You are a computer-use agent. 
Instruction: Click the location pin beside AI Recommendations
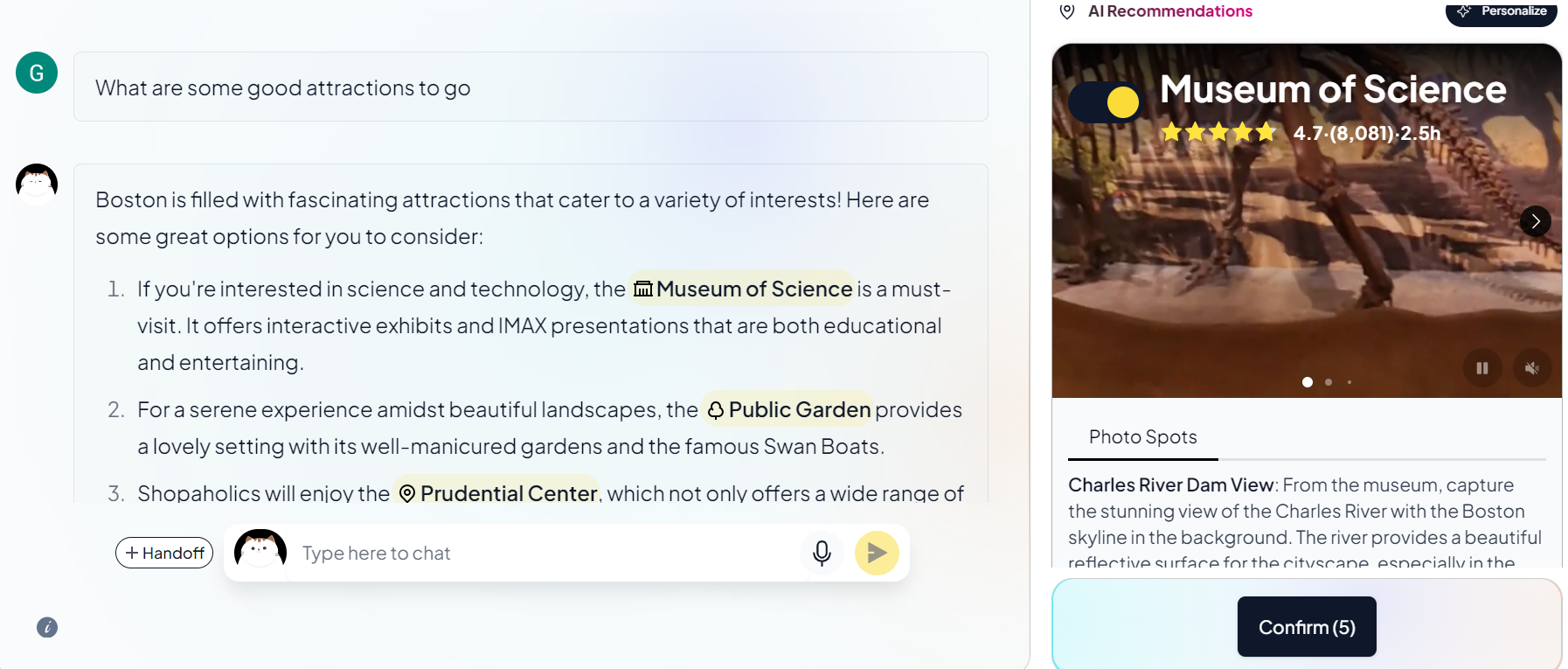[x=1066, y=11]
